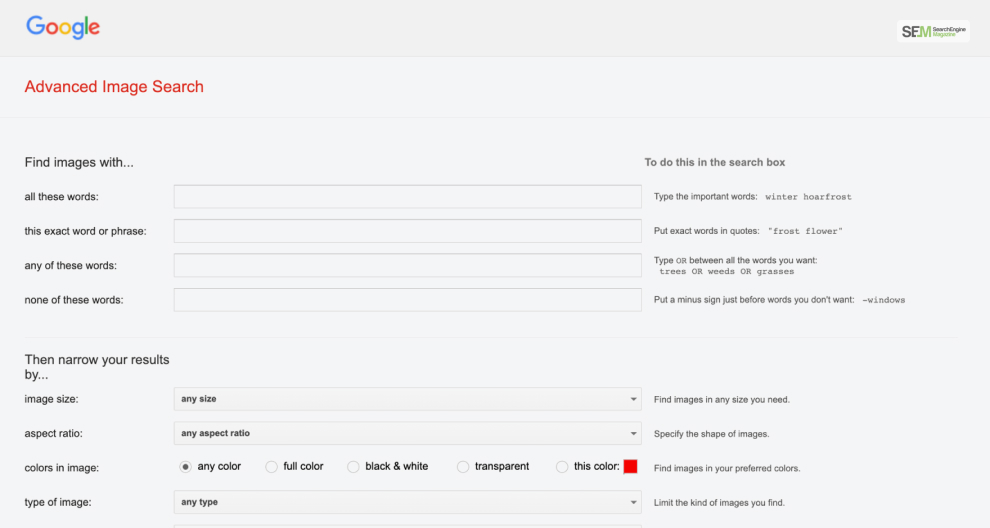The image size is (990, 528).
Task: Select the "transparent" radio button
Action: tap(463, 467)
